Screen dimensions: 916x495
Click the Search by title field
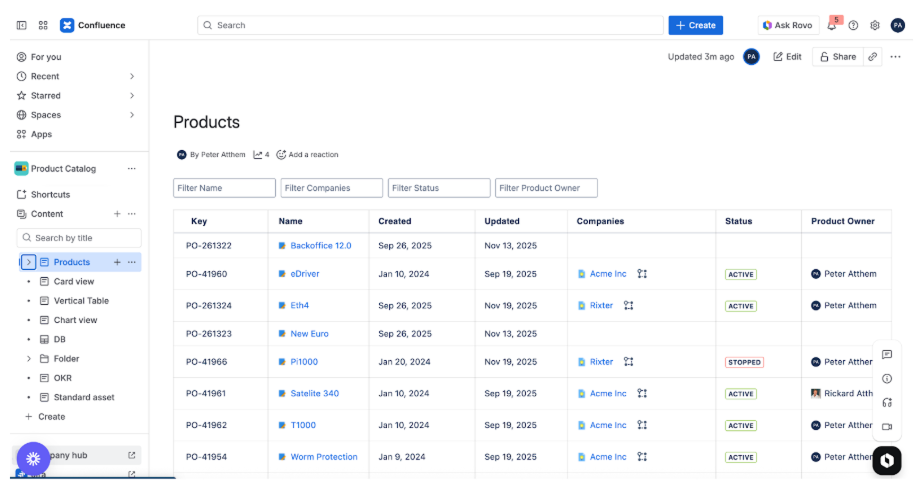tap(79, 238)
